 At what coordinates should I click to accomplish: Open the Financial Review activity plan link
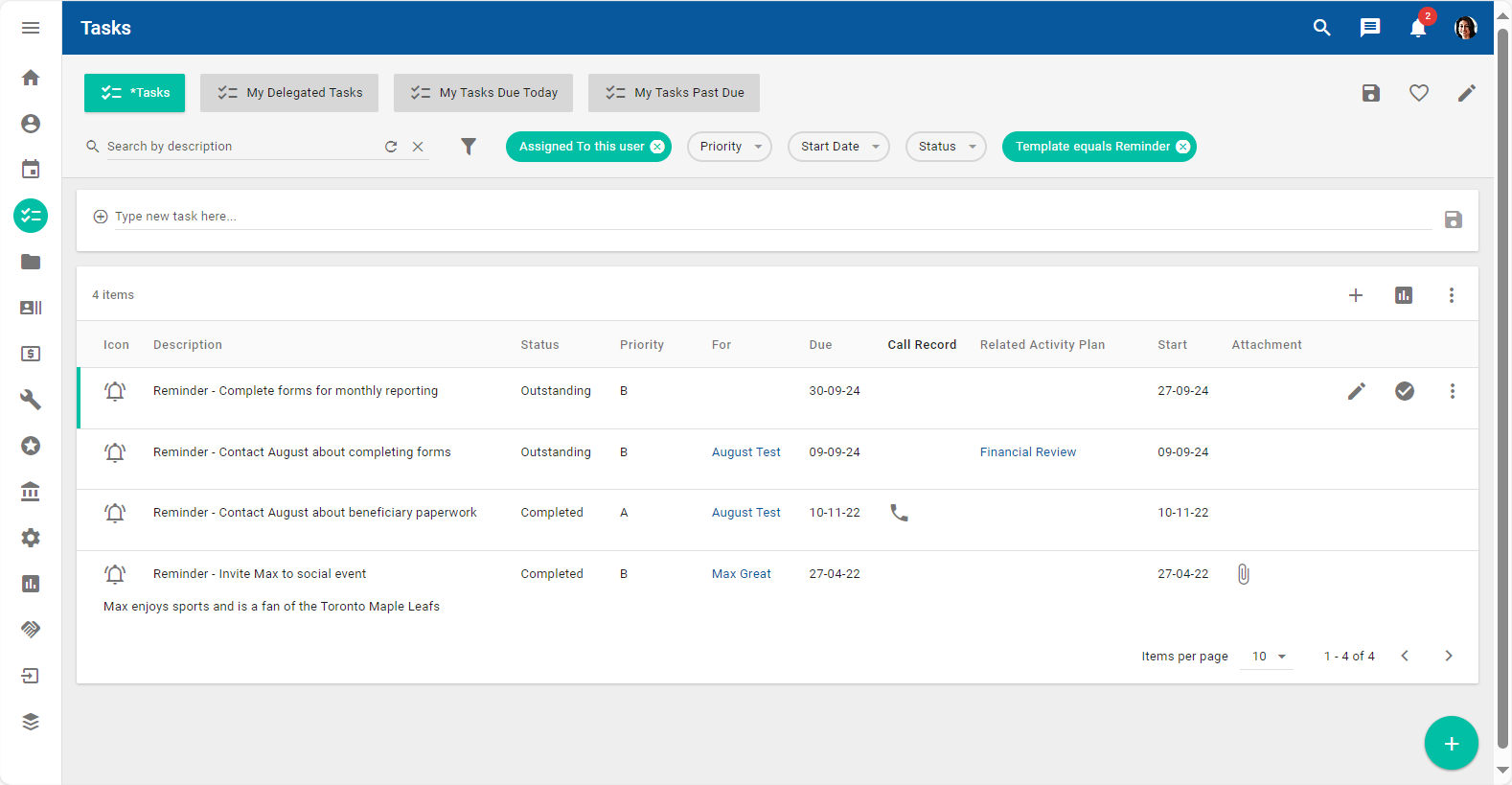1027,452
